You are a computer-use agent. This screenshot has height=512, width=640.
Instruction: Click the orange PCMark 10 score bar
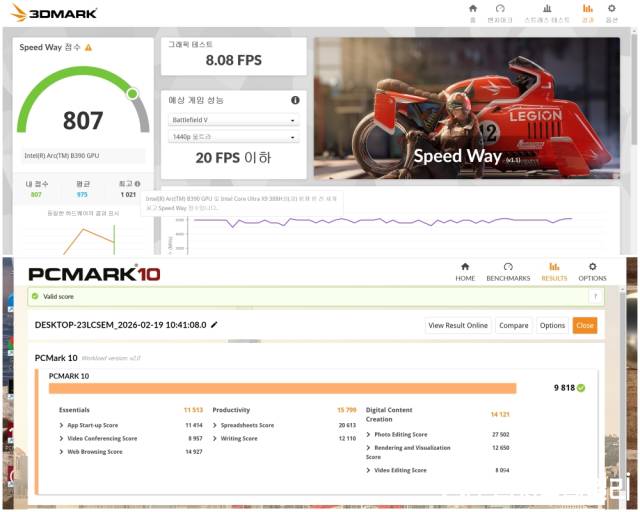[x=282, y=388]
